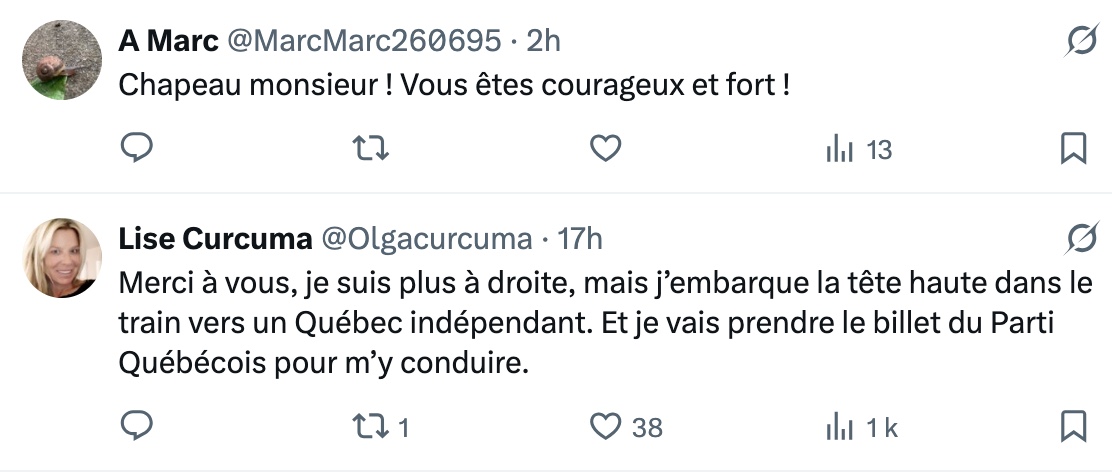Like A Marc's tweet
Image resolution: width=1112 pixels, height=472 pixels.
(x=605, y=149)
